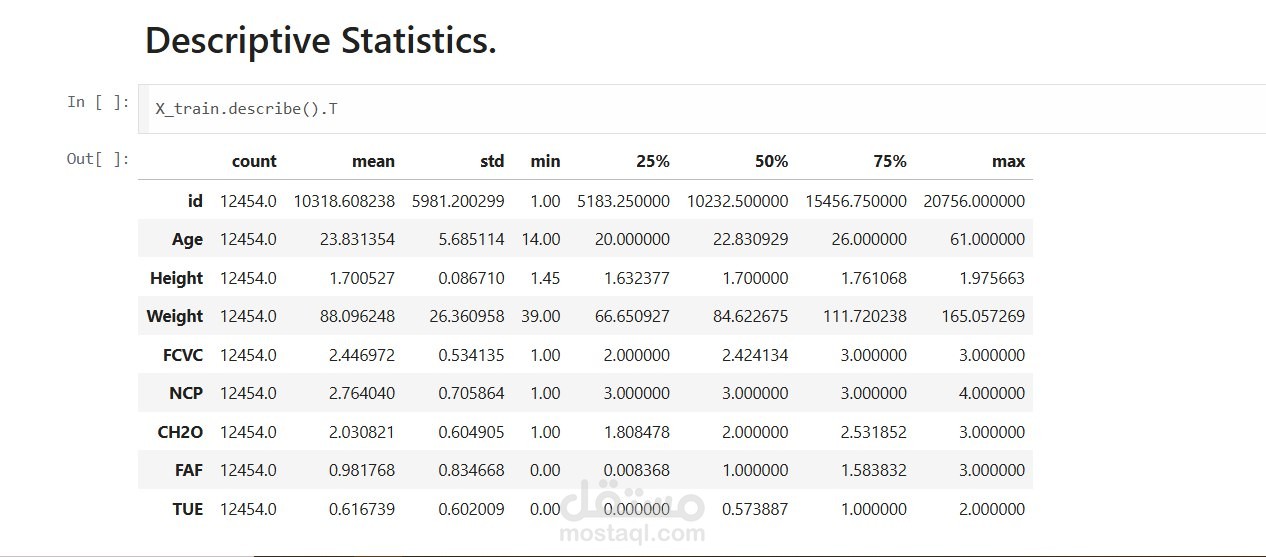
Task: Select the Height row label
Action: coord(177,278)
